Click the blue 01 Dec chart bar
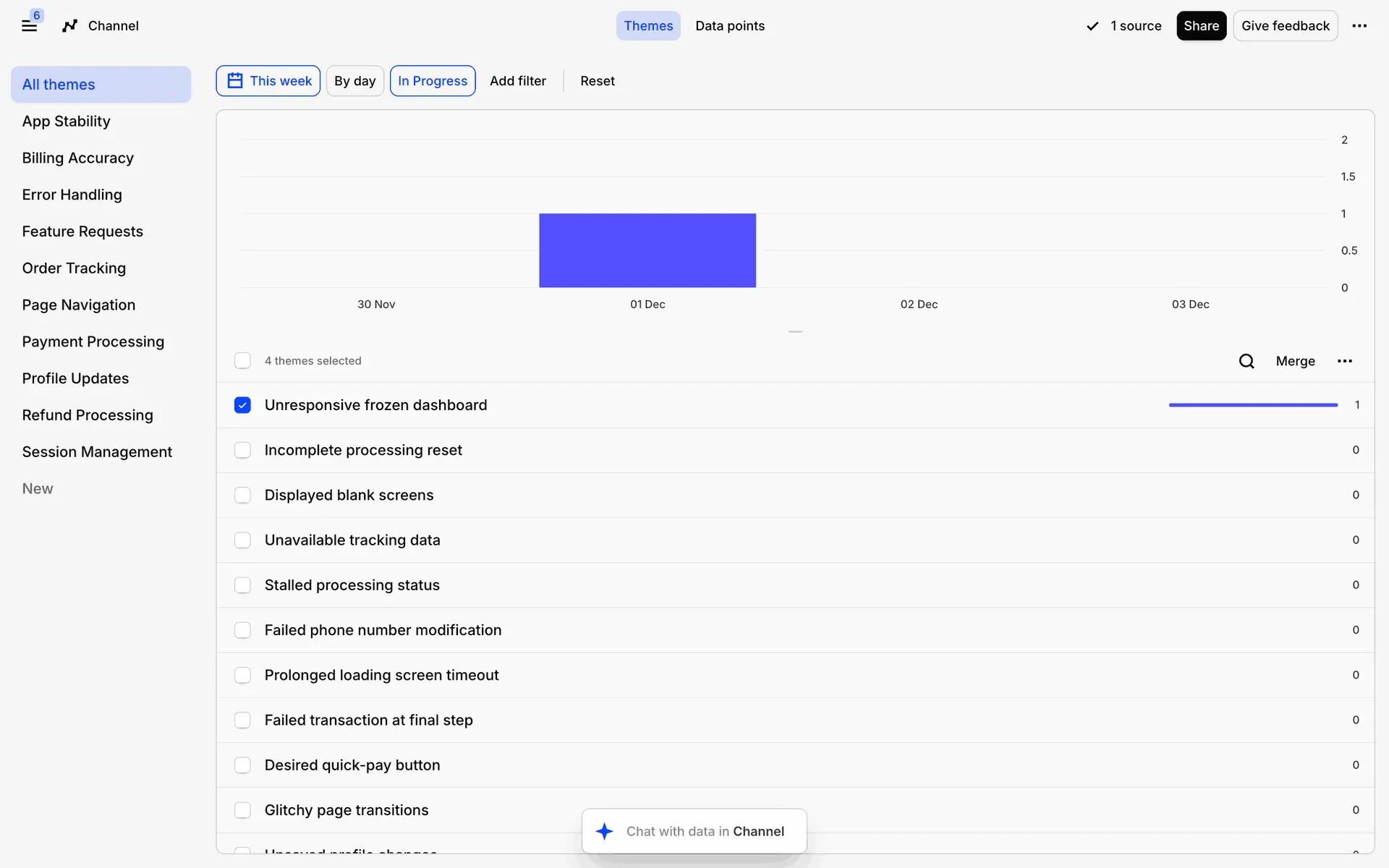Image resolution: width=1389 pixels, height=868 pixels. pos(647,250)
